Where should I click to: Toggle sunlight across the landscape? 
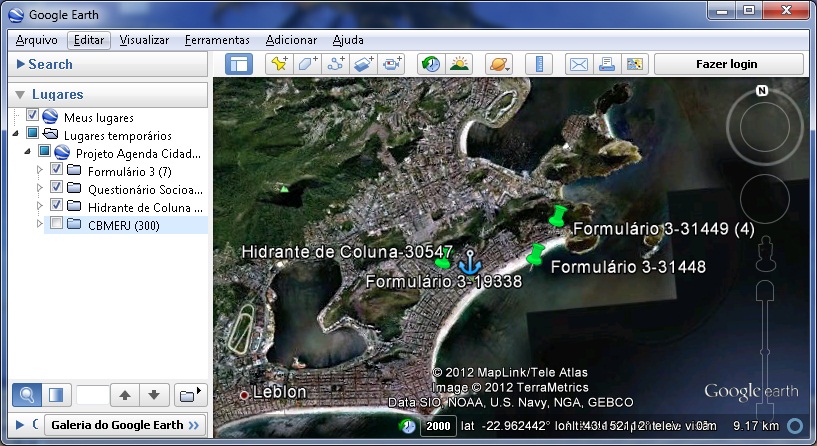tap(459, 64)
